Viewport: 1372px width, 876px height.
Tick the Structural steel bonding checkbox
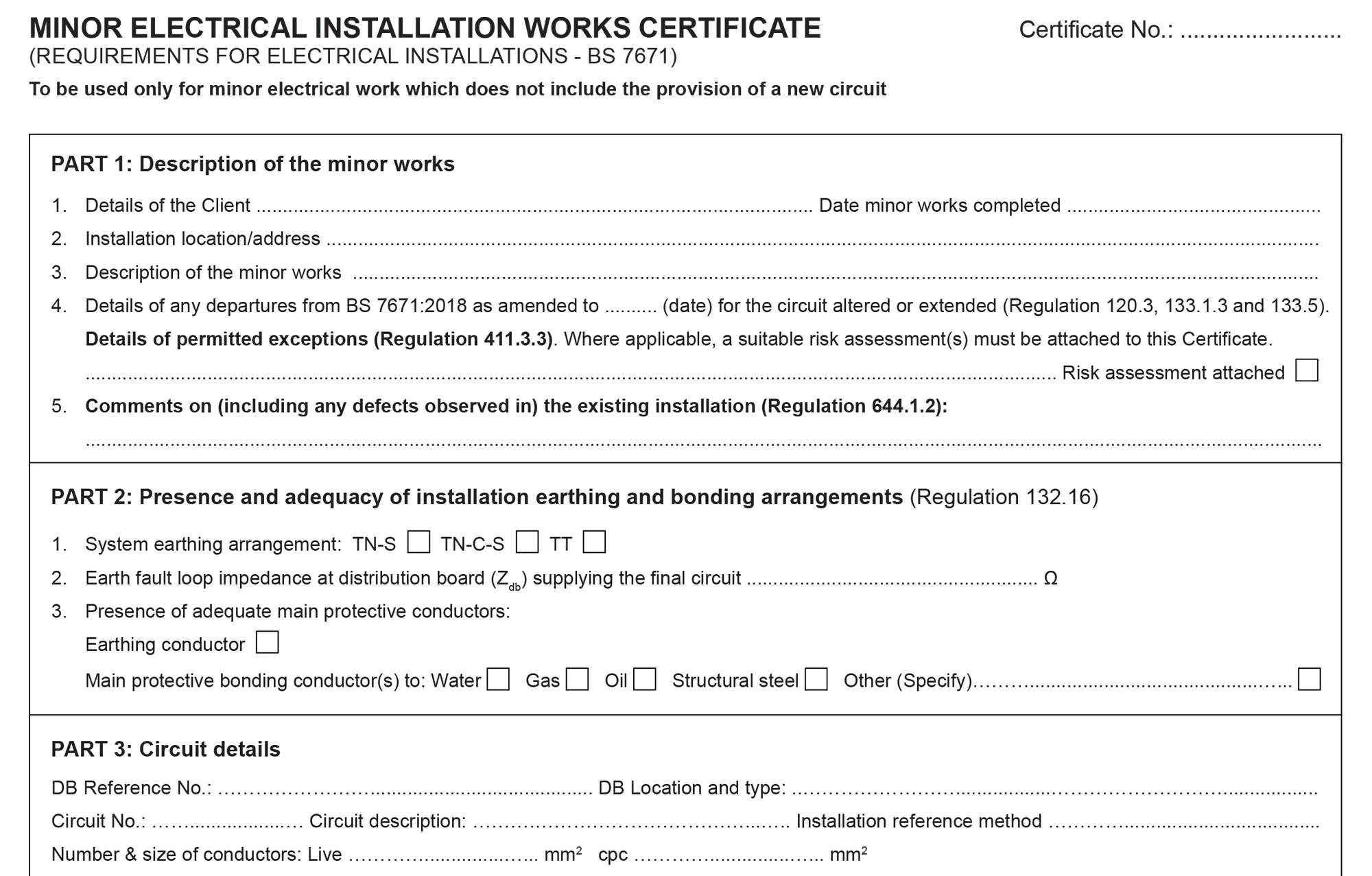(816, 679)
